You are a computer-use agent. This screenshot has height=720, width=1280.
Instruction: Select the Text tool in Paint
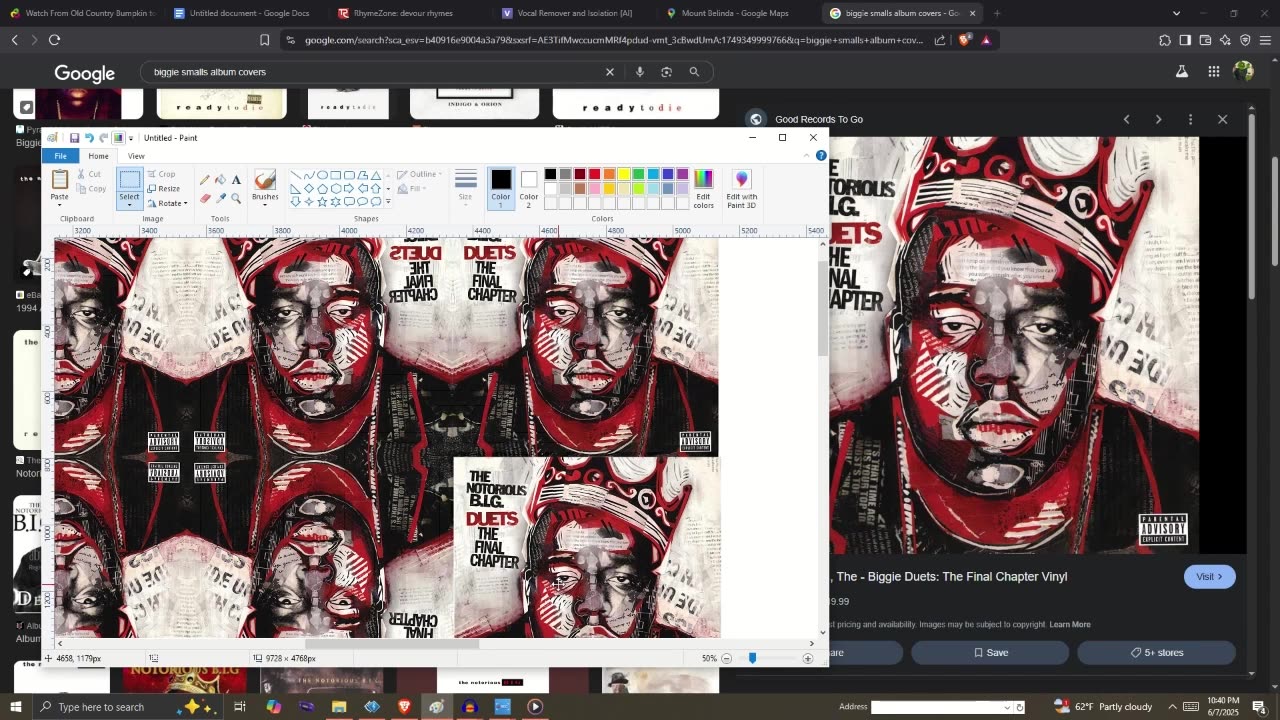click(236, 180)
